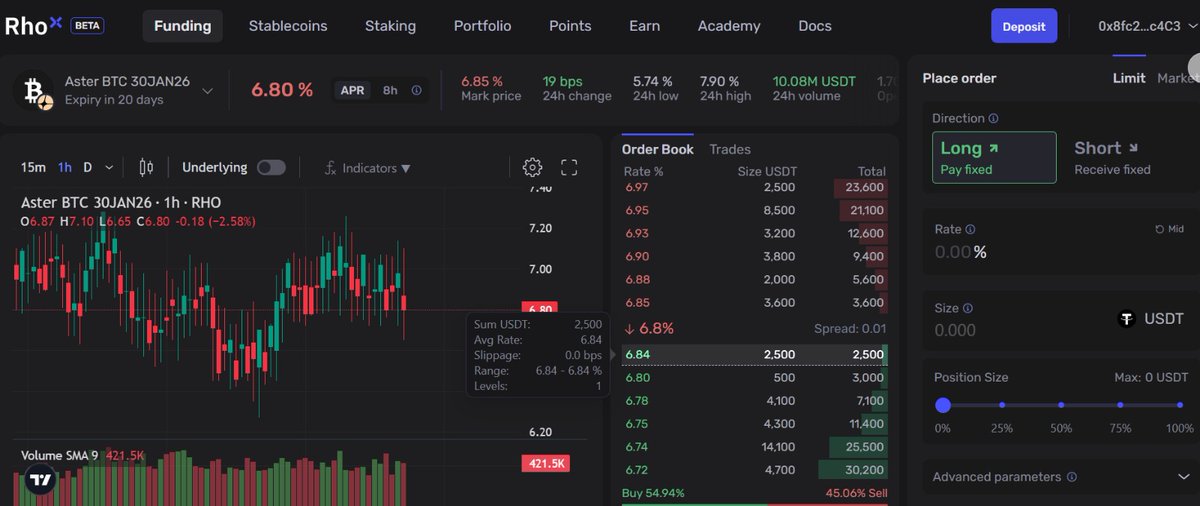Click the Size info icon
Viewport: 1200px width, 506px height.
[967, 309]
